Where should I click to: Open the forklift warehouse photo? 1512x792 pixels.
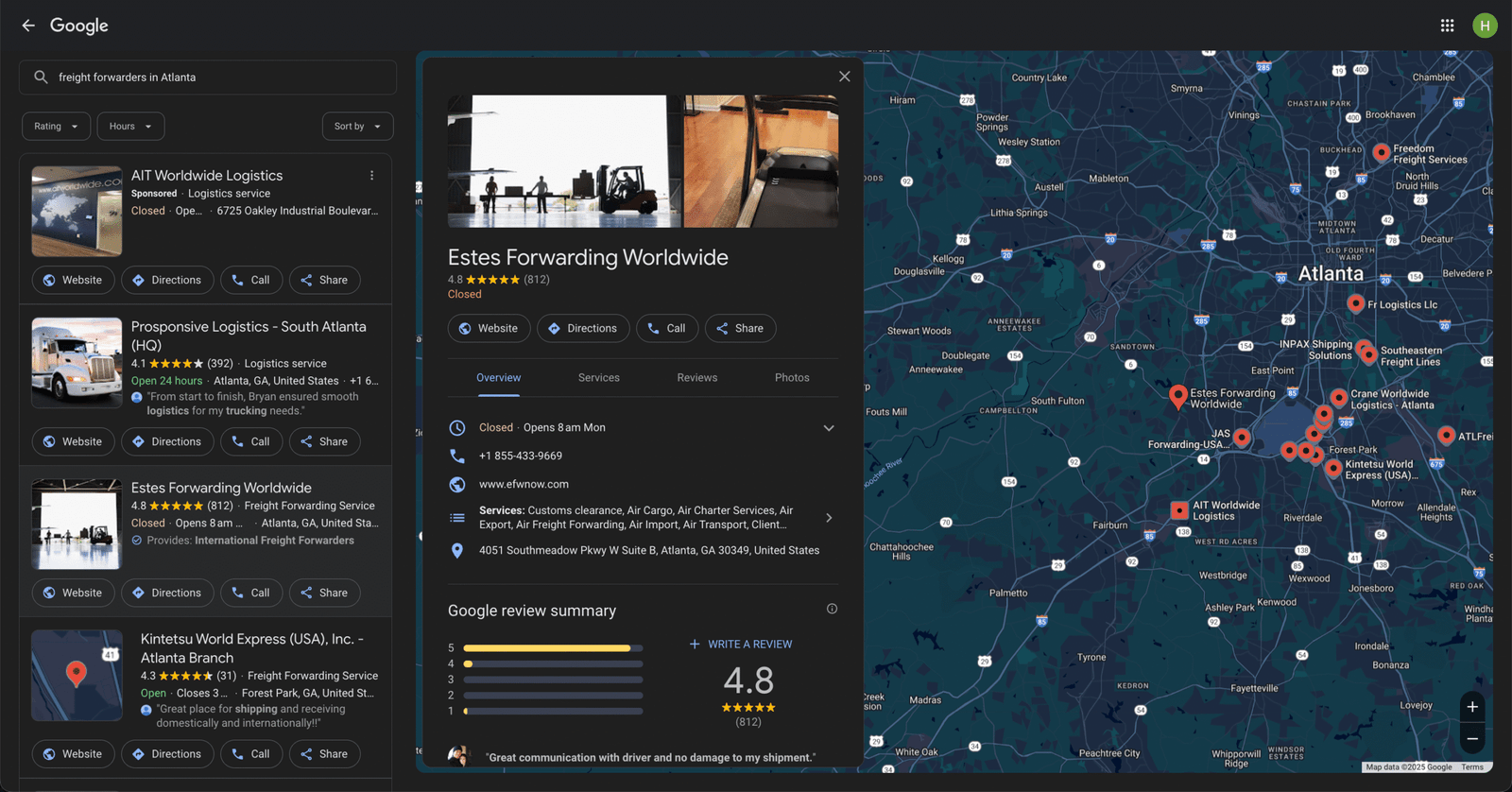(564, 162)
